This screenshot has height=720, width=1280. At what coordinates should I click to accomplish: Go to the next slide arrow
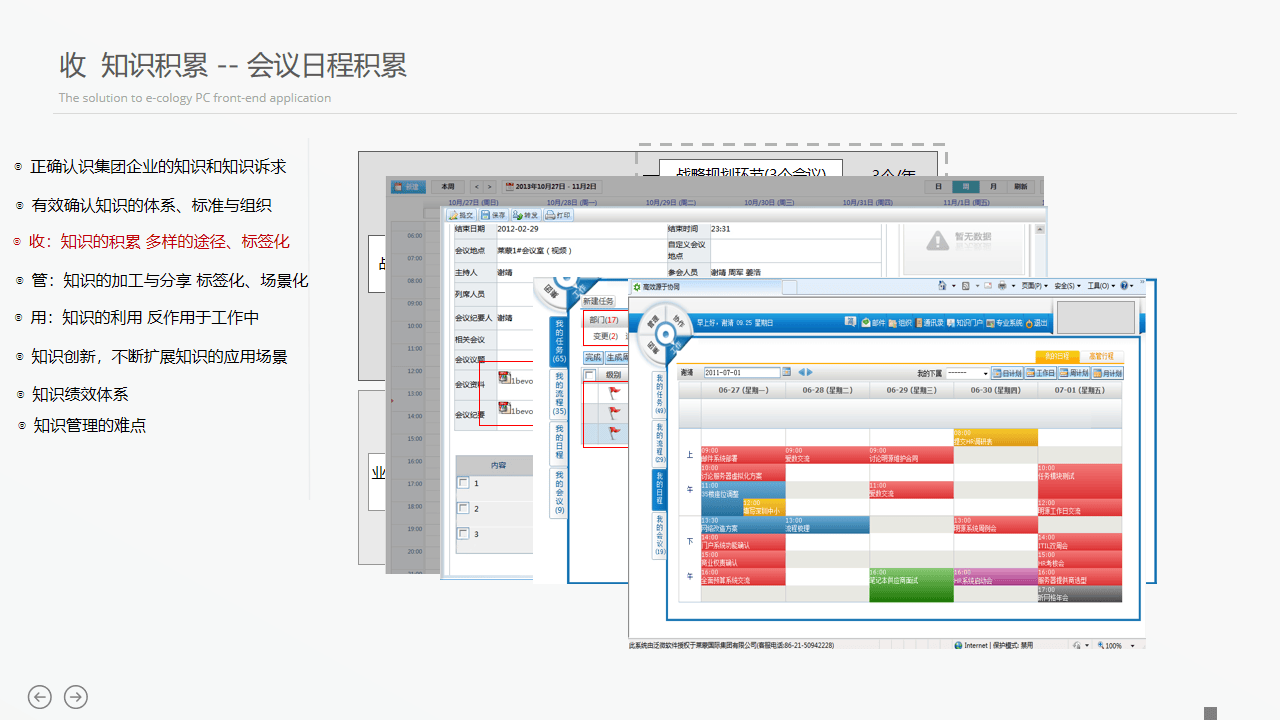[x=76, y=697]
